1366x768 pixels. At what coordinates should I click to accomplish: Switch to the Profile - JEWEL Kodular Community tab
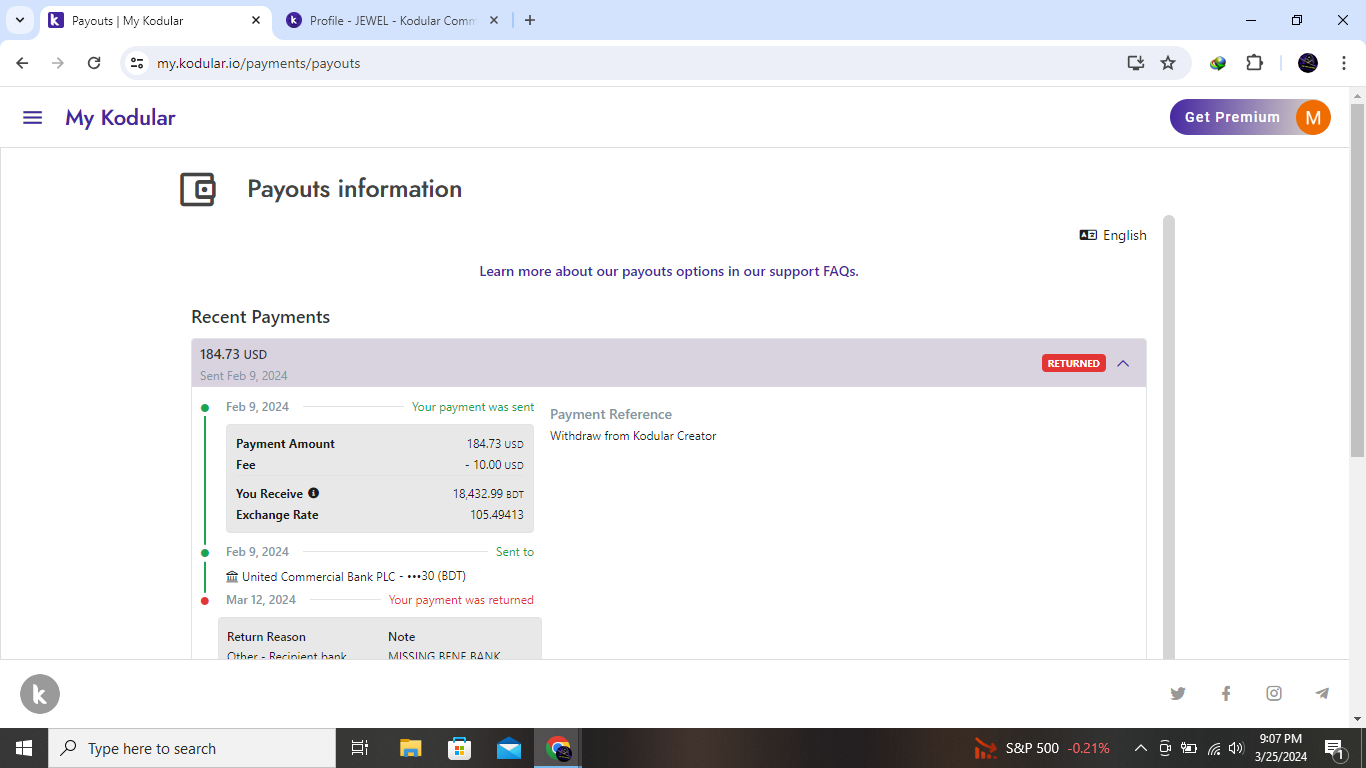coord(392,20)
